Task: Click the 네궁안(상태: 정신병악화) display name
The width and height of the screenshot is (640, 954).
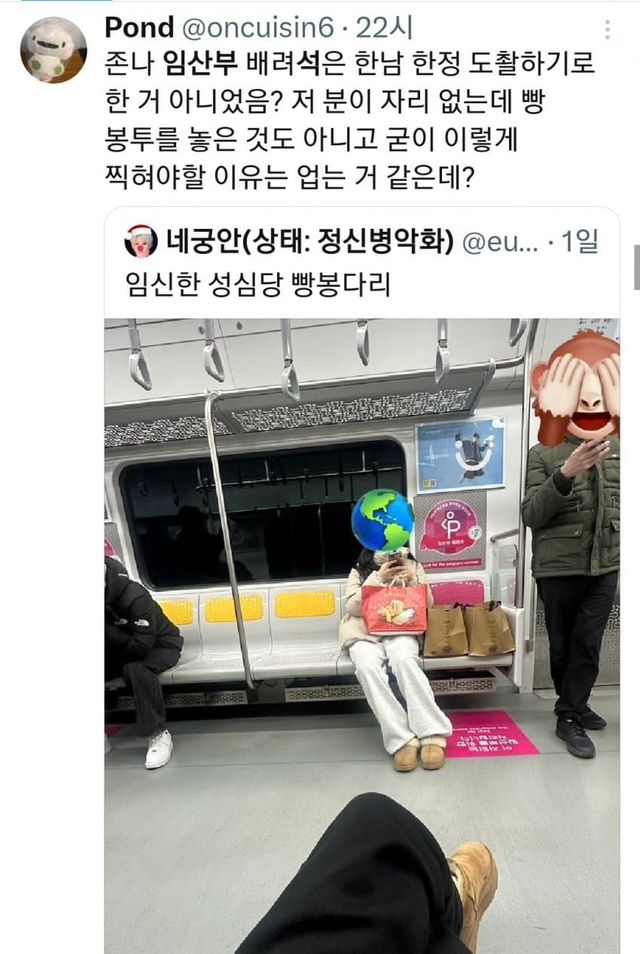Action: pyautogui.click(x=310, y=242)
